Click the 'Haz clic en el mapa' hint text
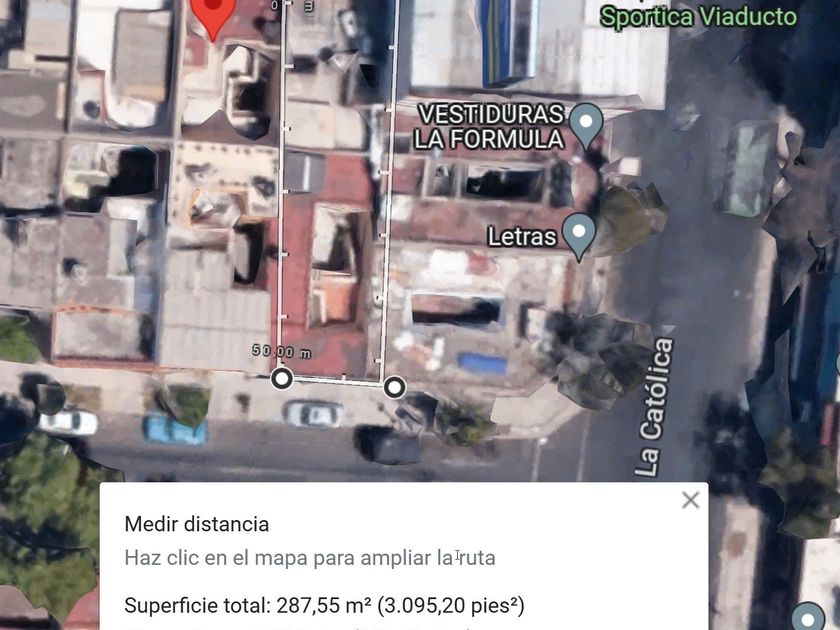 [310, 558]
